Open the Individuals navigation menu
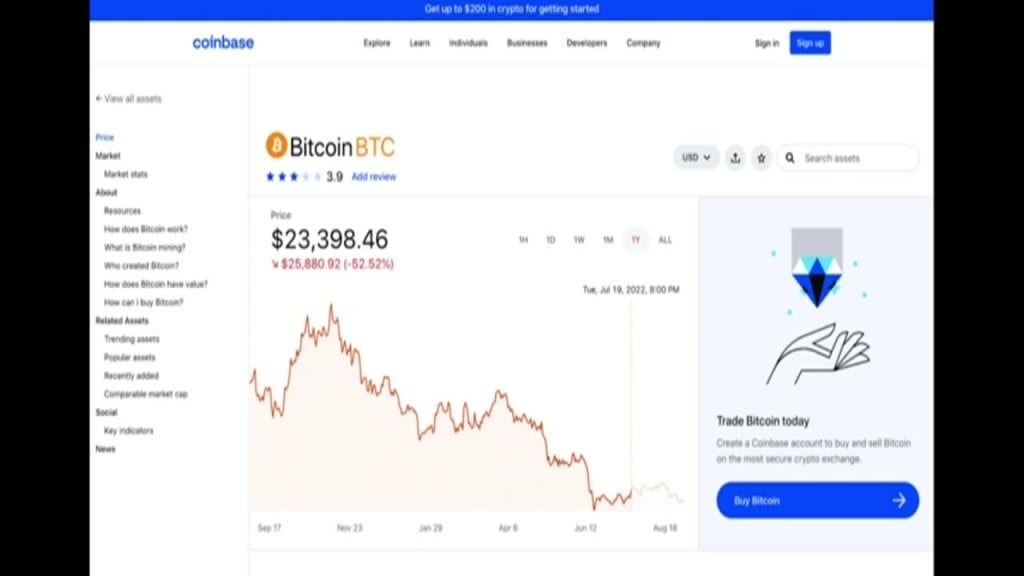Image resolution: width=1024 pixels, height=576 pixels. [x=468, y=43]
